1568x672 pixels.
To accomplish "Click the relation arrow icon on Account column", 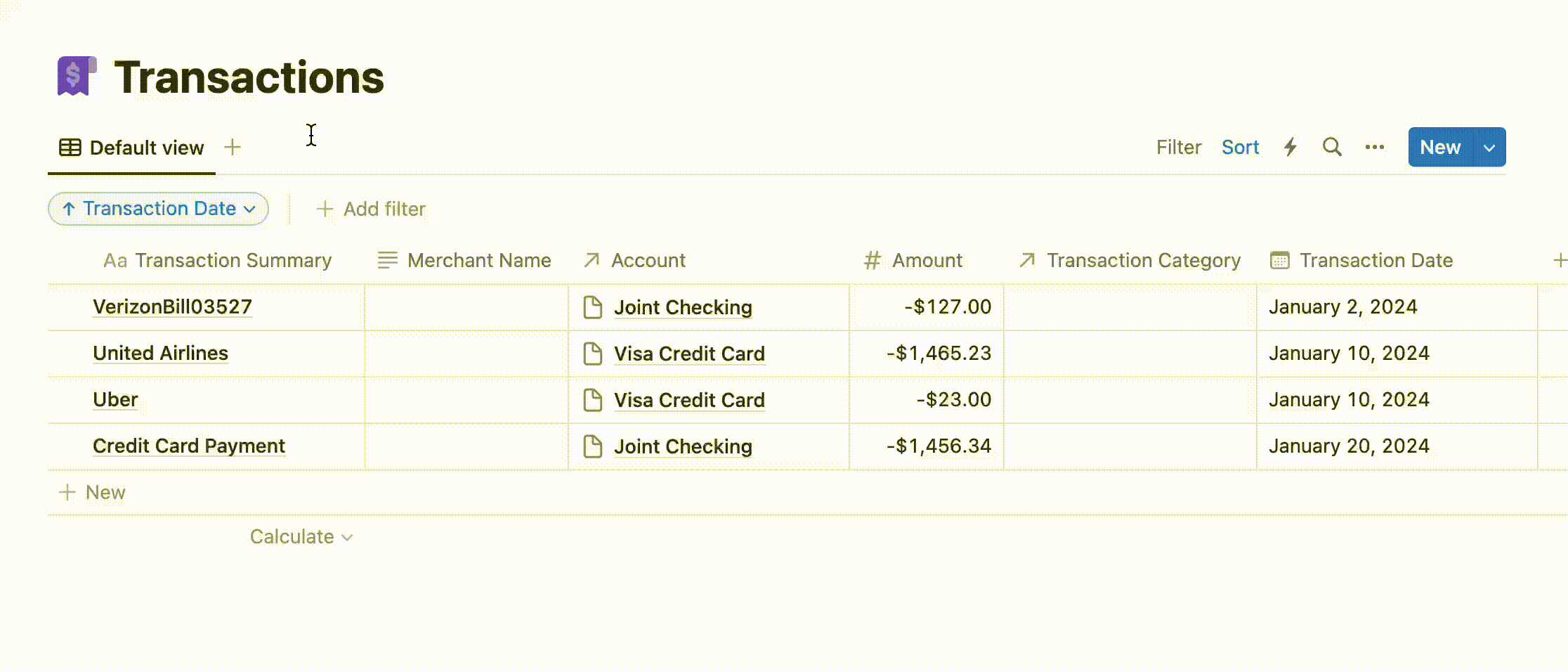I will point(591,260).
